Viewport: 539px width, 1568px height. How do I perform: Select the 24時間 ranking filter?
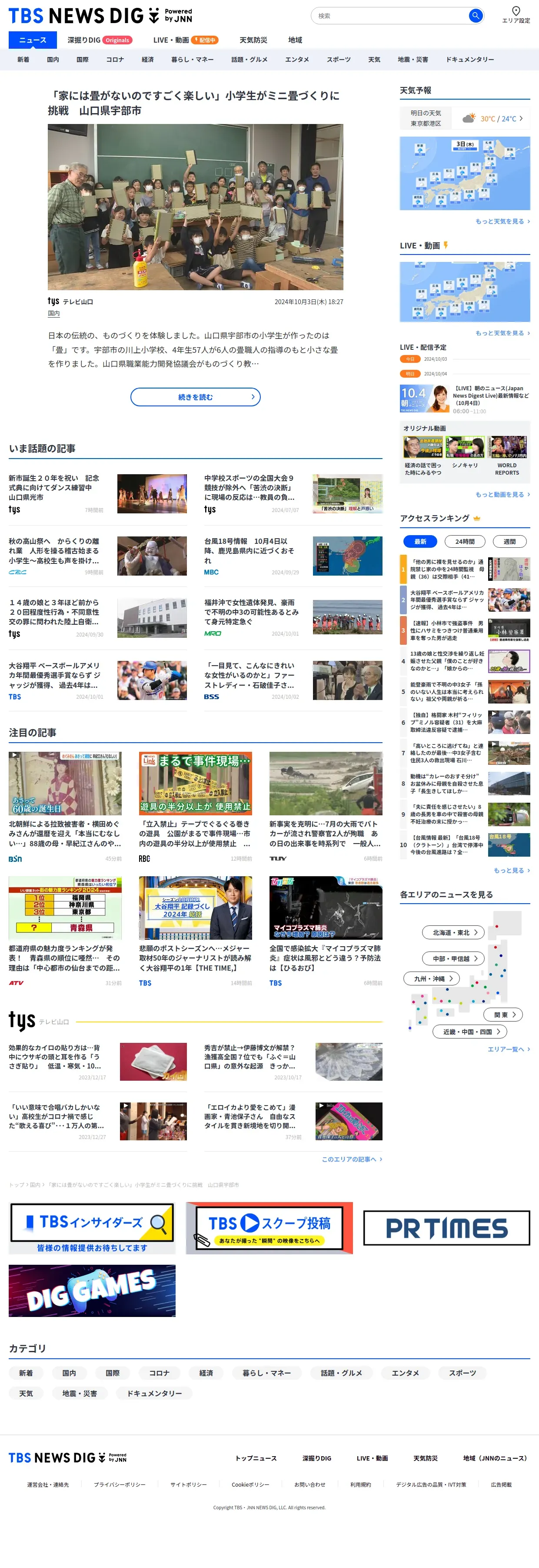[x=465, y=541]
